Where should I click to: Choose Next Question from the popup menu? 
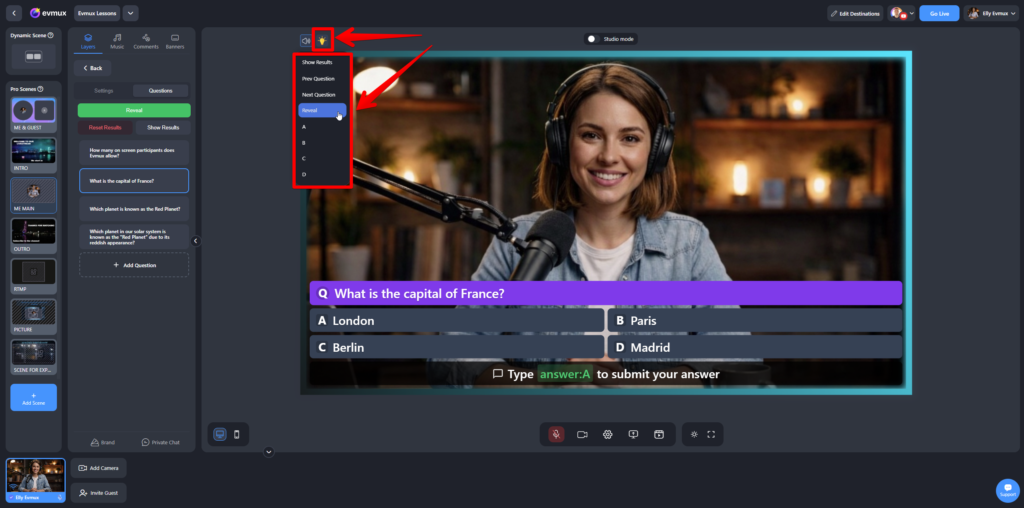coord(319,94)
